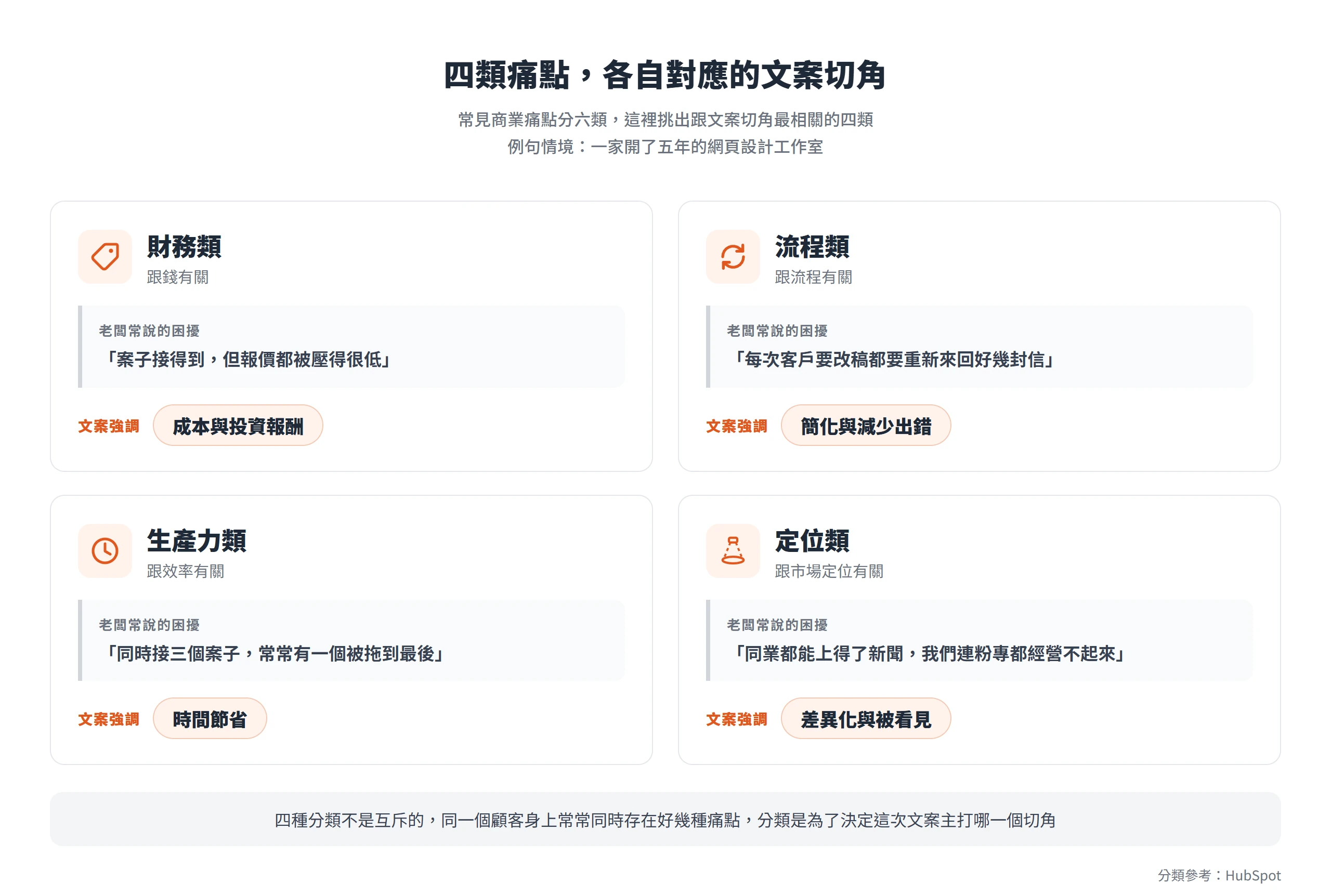Click the line 常見商業痛點分六類 under the title
The height and width of the screenshot is (896, 1331).
pyautogui.click(x=665, y=120)
